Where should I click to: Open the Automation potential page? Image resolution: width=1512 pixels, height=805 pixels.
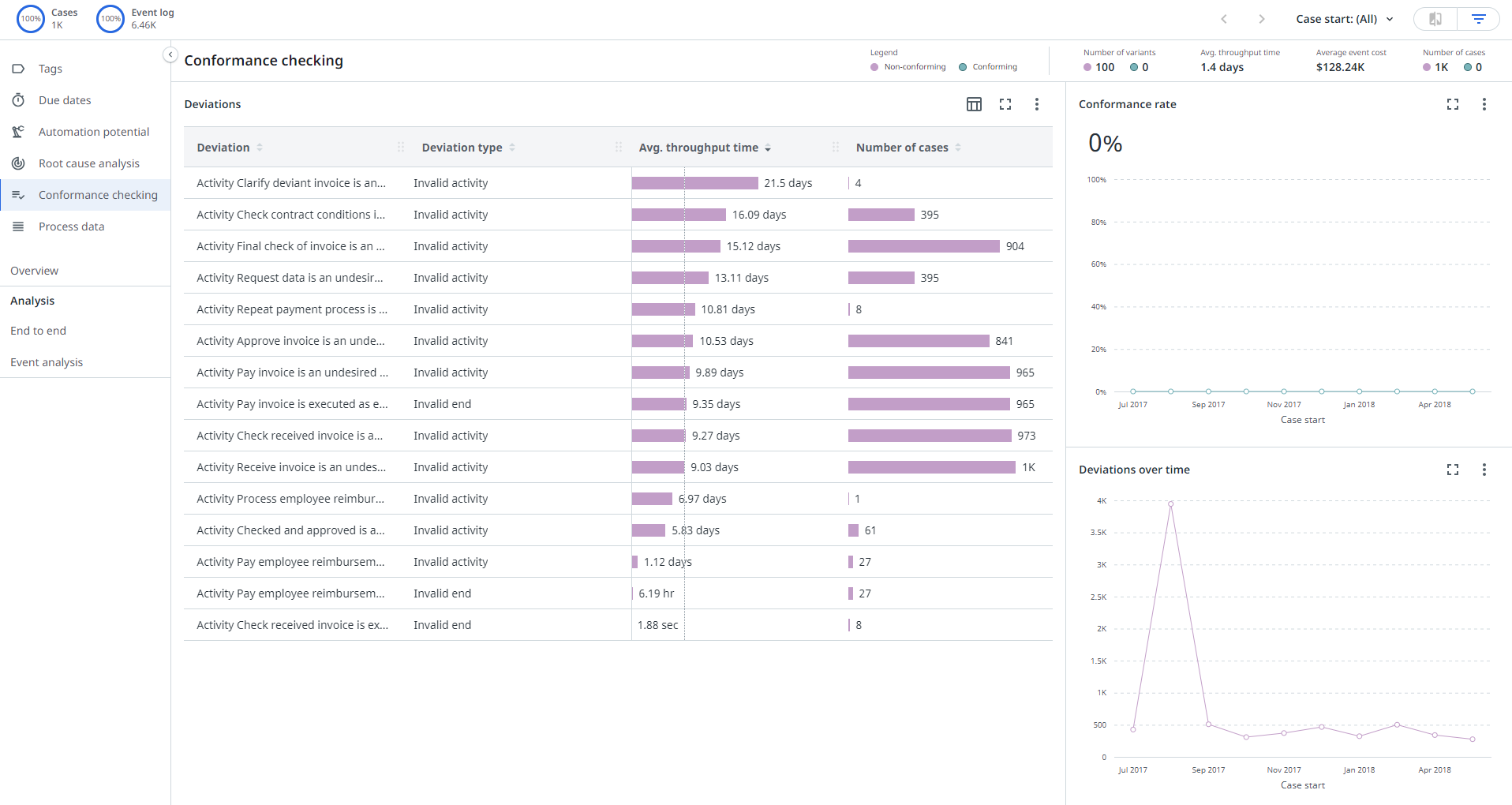point(93,132)
